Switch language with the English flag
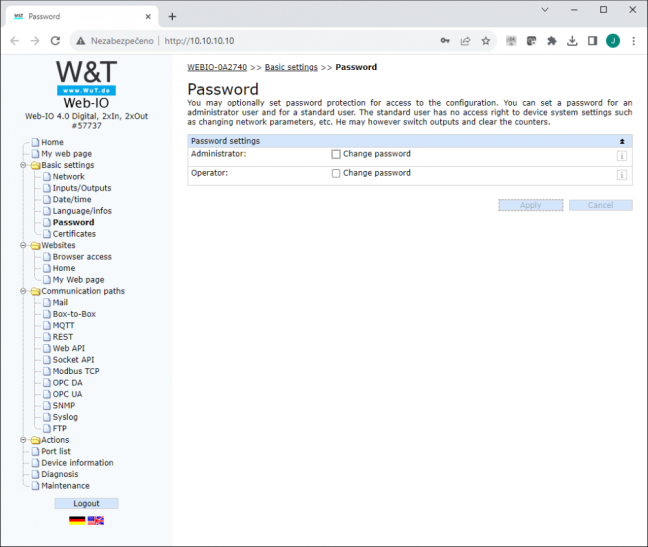Screen dimensions: 648x547 [x=96, y=521]
